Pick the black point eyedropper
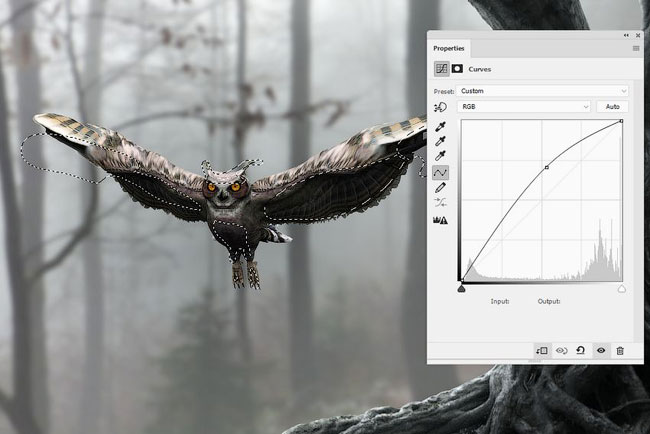Image resolution: width=650 pixels, height=434 pixels. [x=440, y=126]
